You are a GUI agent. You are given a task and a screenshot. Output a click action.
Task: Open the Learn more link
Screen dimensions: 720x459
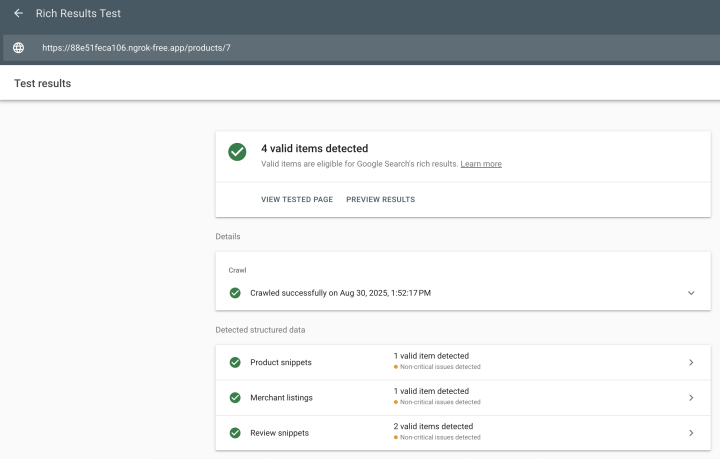[481, 164]
